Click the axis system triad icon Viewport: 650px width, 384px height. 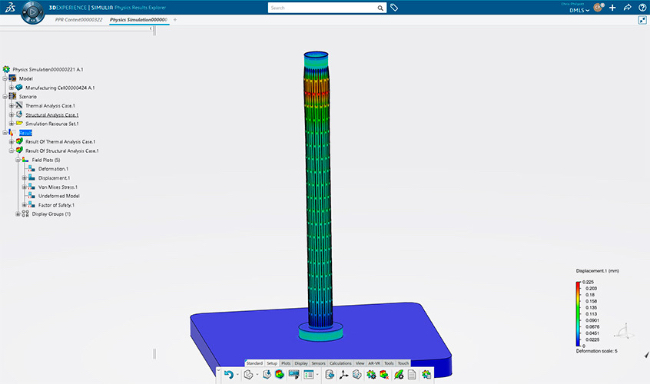tap(343, 374)
